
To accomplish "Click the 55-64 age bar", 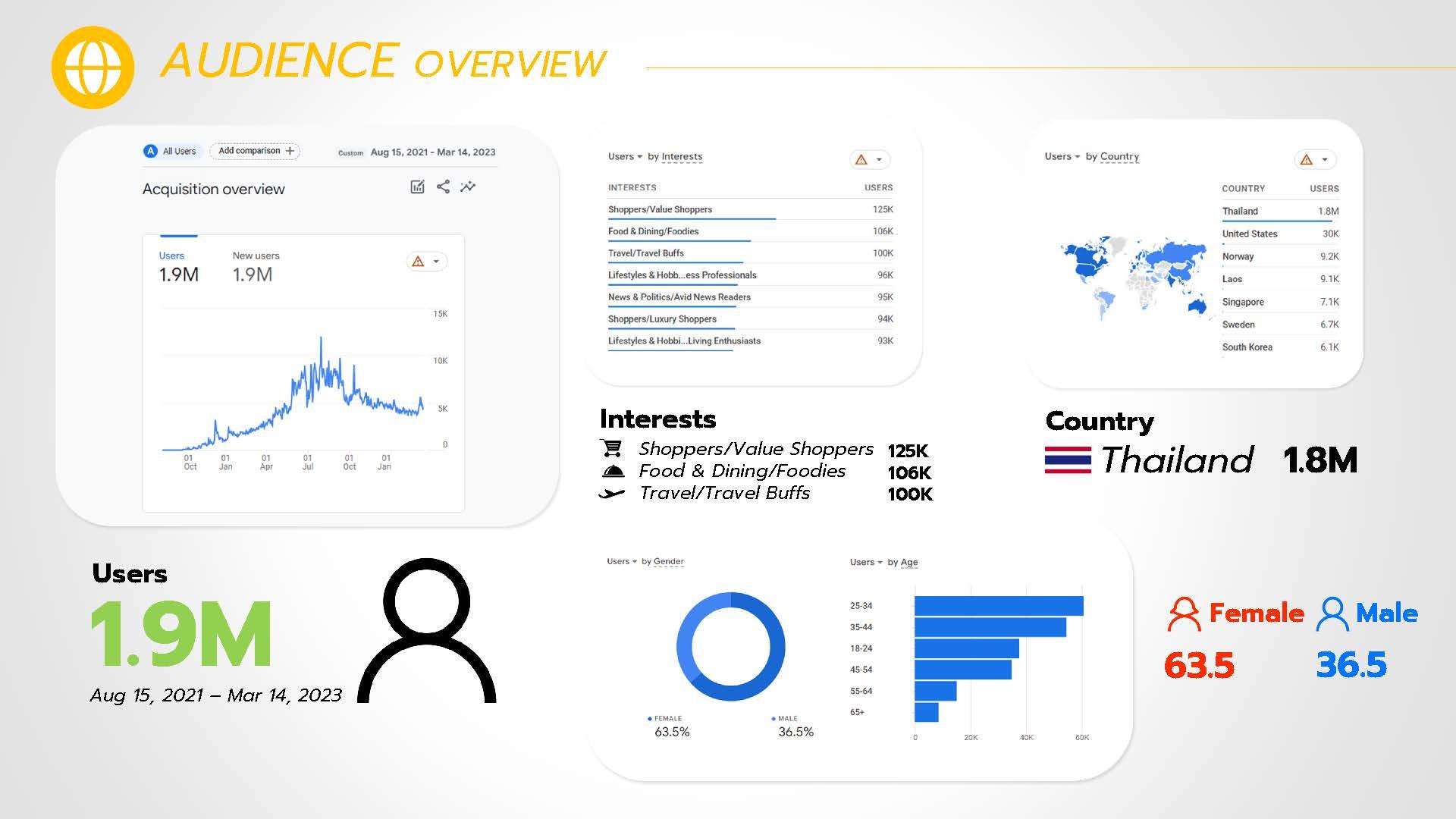I will [936, 691].
